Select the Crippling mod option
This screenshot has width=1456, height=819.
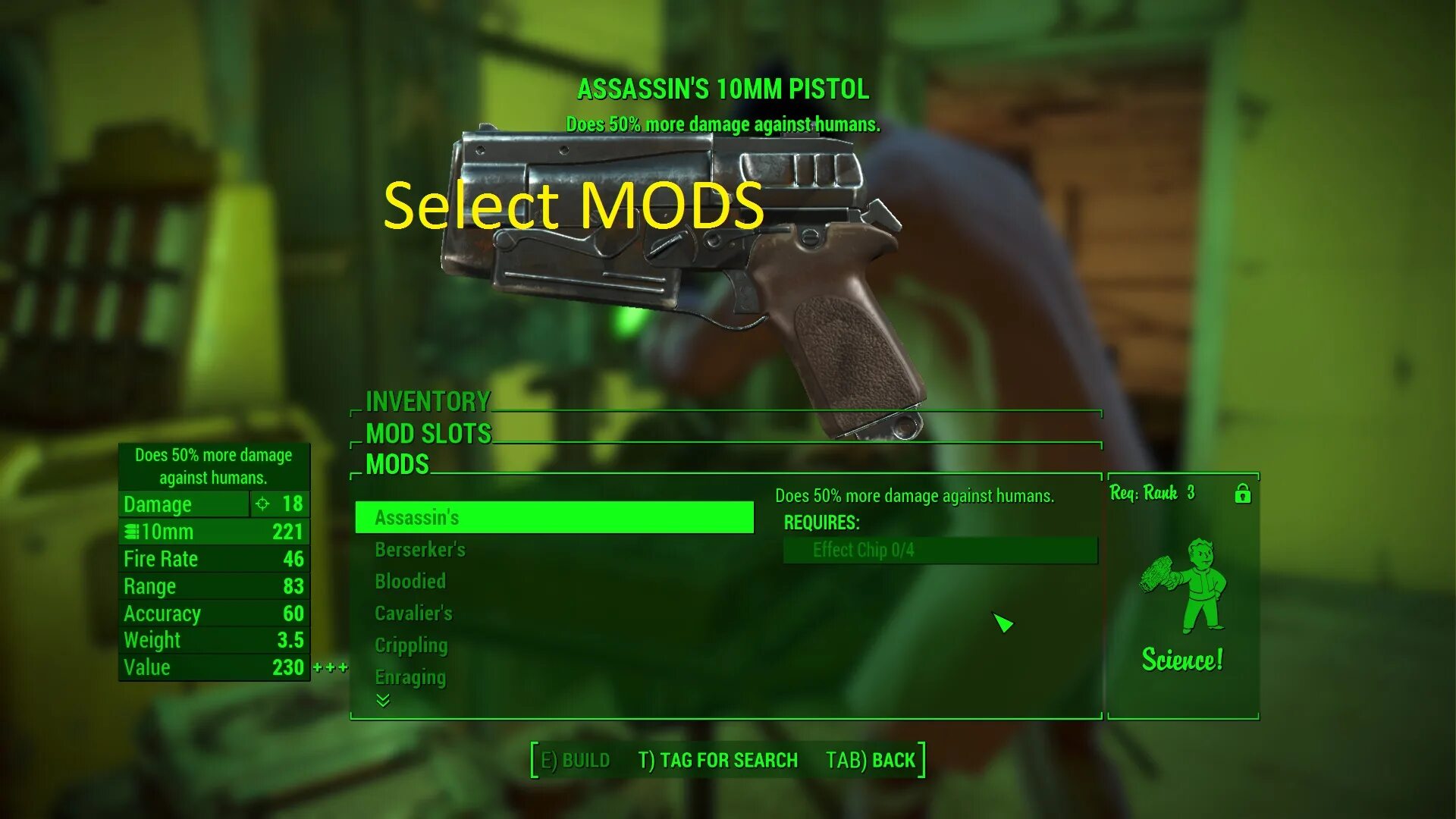[x=410, y=645]
